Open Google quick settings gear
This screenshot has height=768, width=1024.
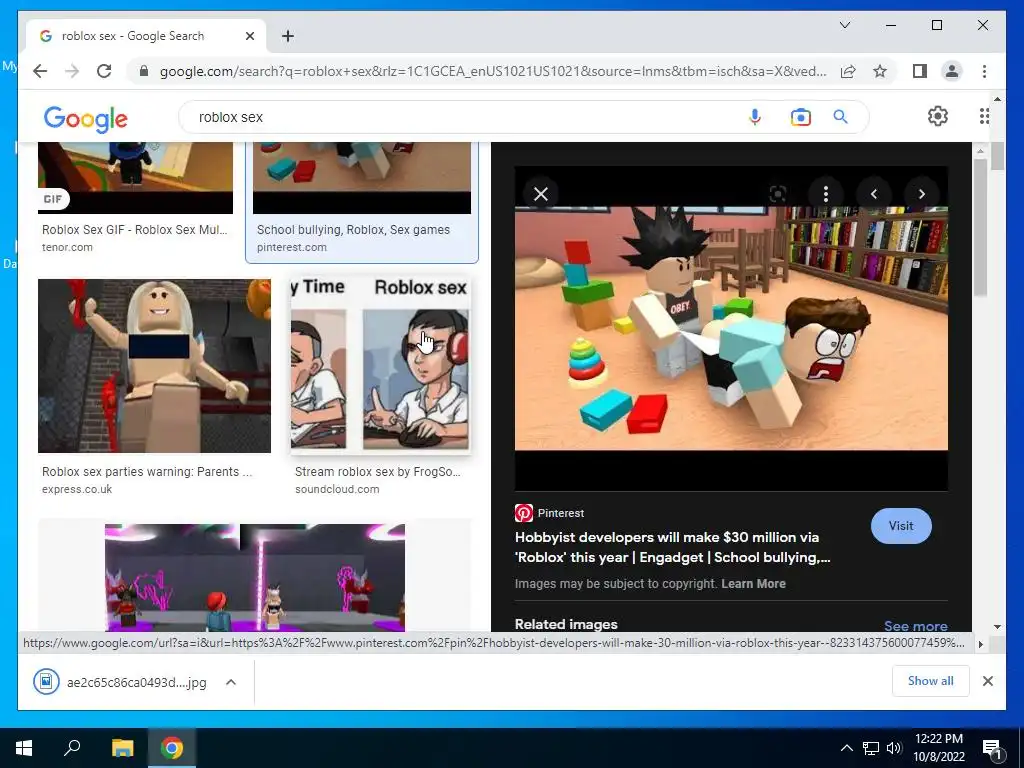pos(937,116)
